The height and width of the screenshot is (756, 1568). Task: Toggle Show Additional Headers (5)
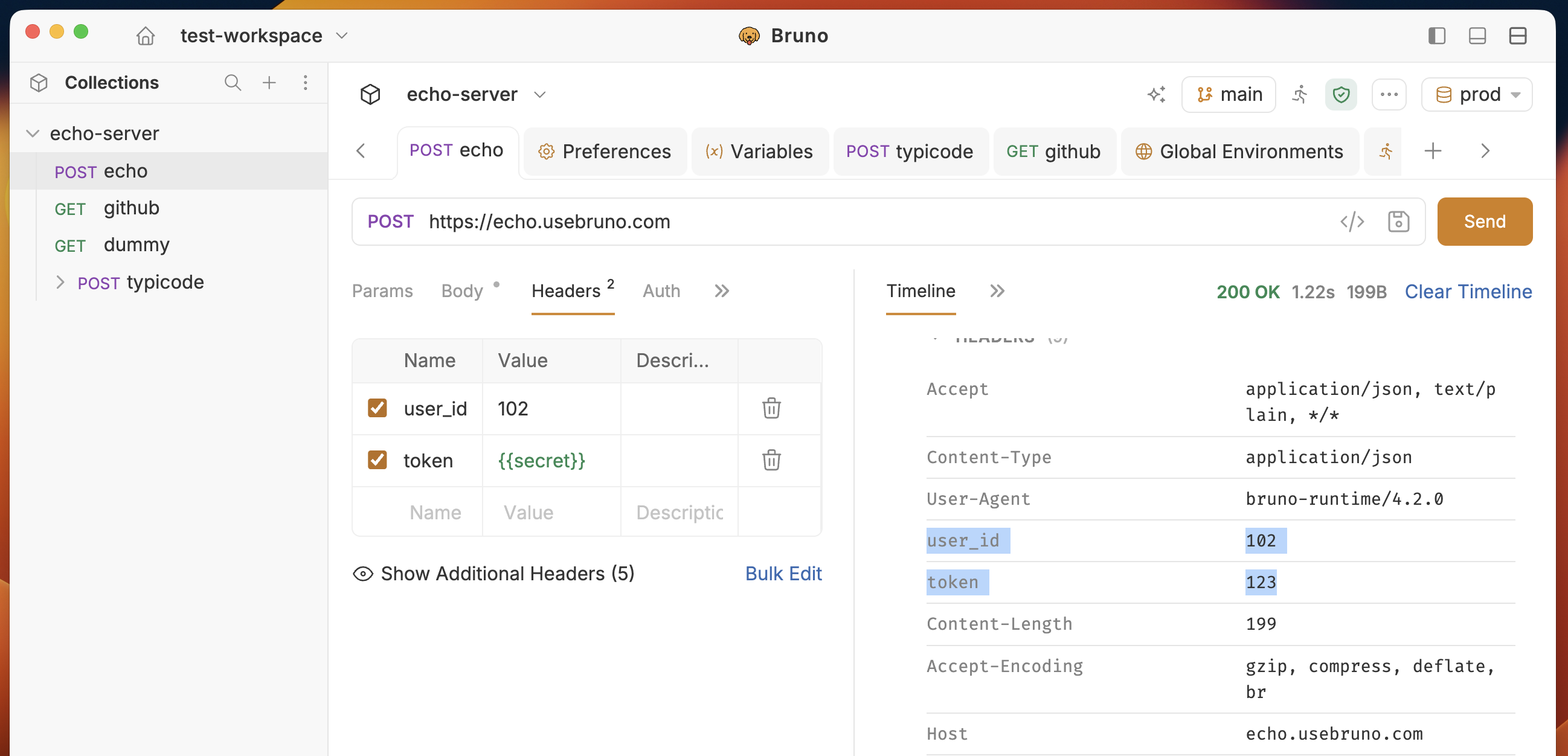493,574
